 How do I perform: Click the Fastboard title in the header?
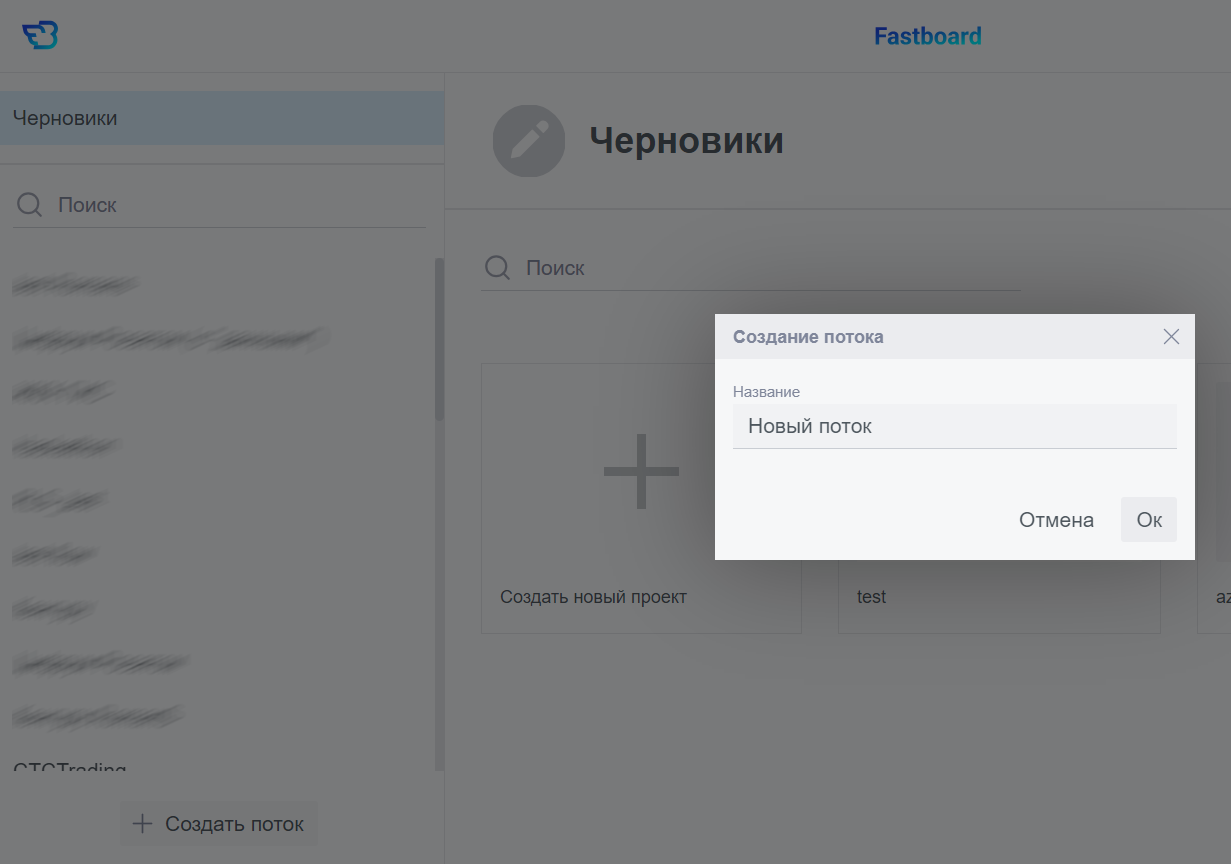[x=927, y=36]
